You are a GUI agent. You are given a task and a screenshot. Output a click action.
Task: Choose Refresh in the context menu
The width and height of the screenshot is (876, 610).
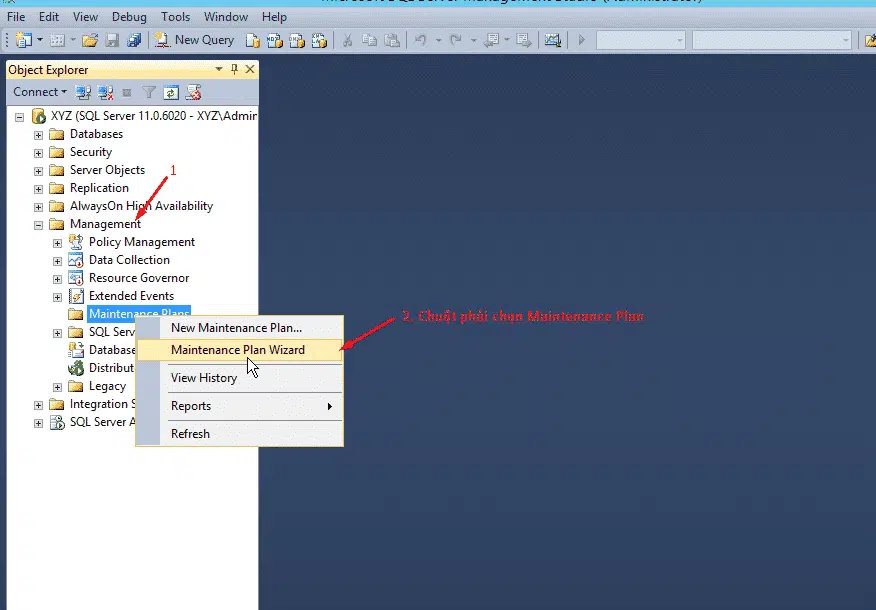240,433
